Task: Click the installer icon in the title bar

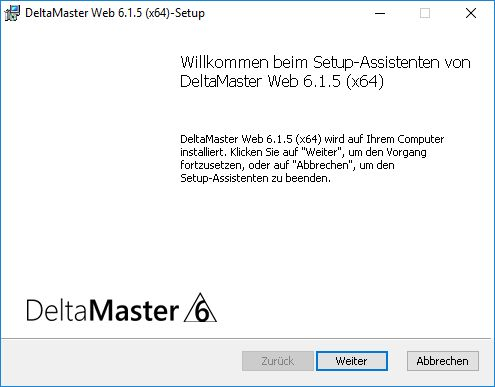Action: tap(12, 13)
